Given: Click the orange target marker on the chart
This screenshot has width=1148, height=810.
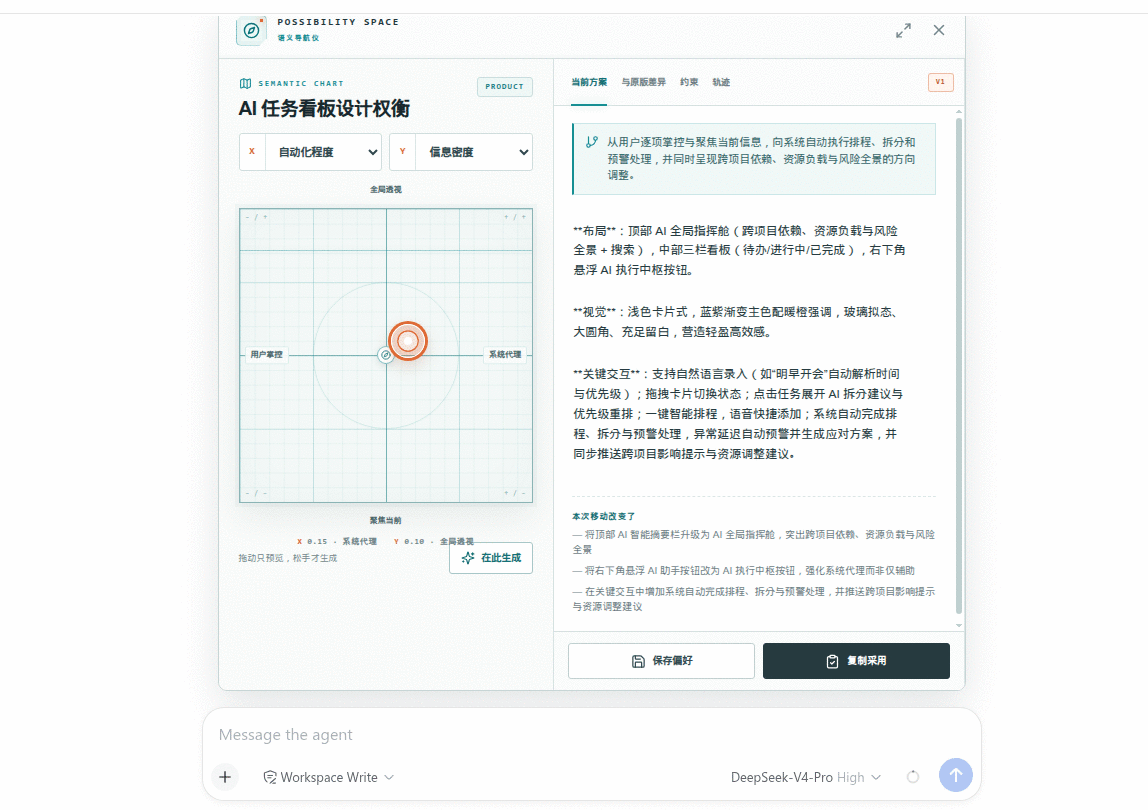Looking at the screenshot, I should (x=408, y=341).
